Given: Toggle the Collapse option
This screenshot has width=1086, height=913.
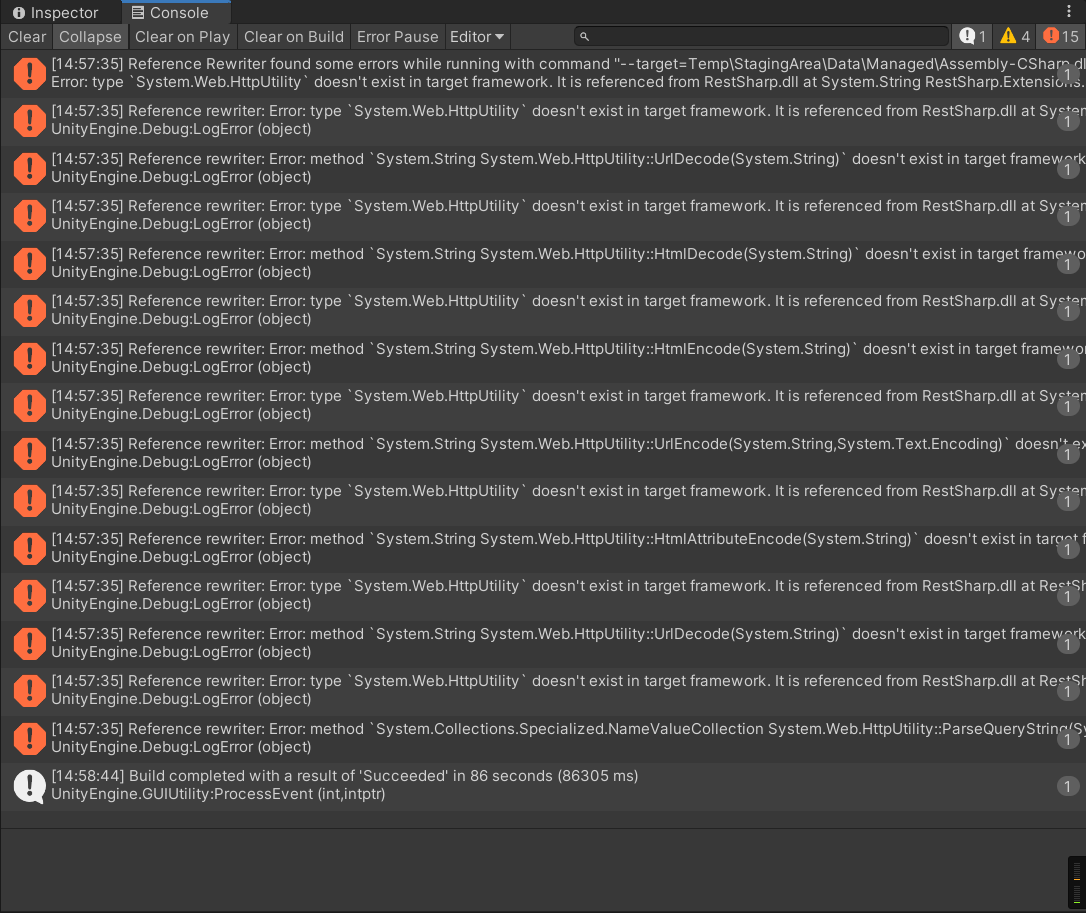Looking at the screenshot, I should (90, 36).
